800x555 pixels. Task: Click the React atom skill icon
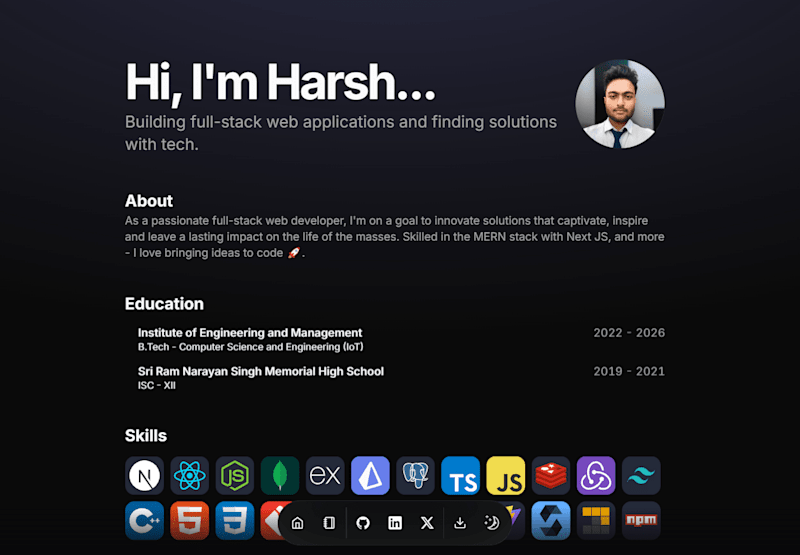coord(189,475)
